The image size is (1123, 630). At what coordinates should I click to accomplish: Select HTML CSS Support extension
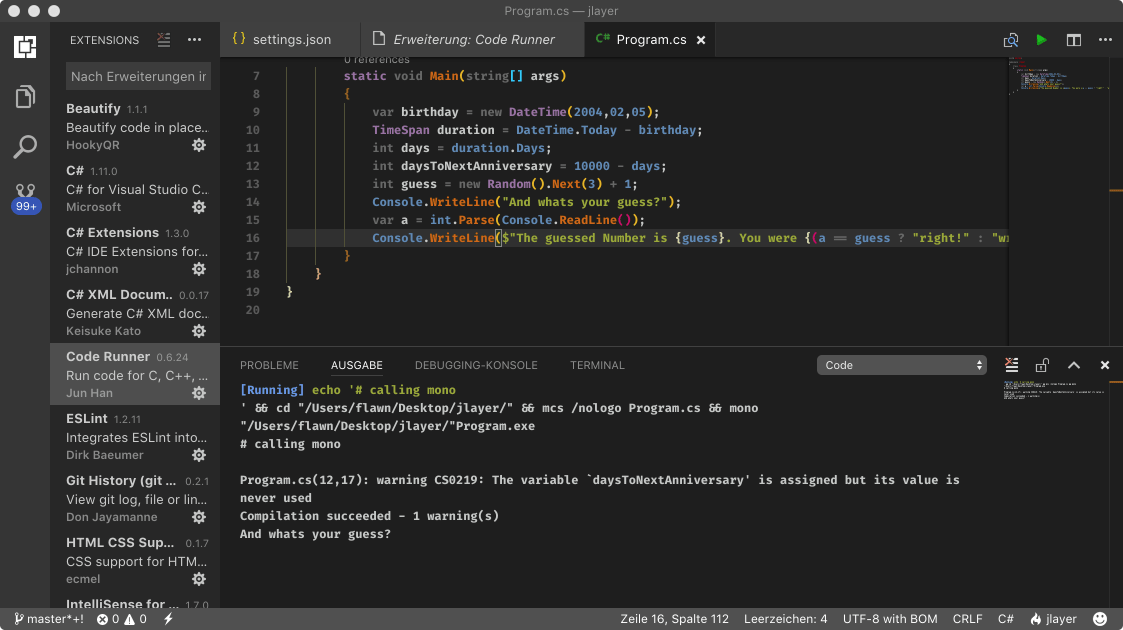click(x=135, y=560)
